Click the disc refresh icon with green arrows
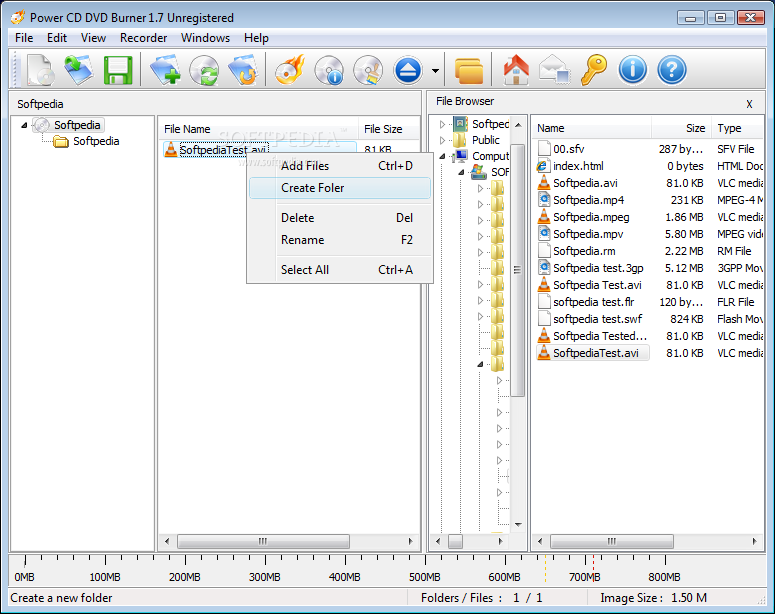Image resolution: width=775 pixels, height=614 pixels. (204, 70)
